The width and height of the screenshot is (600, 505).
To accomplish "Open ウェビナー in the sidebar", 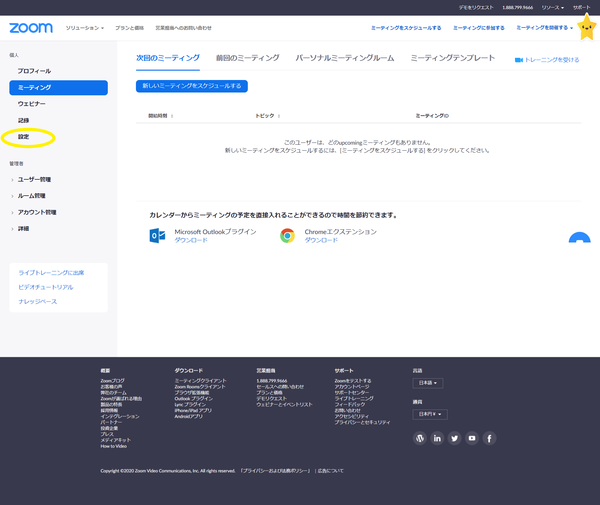I will (31, 104).
